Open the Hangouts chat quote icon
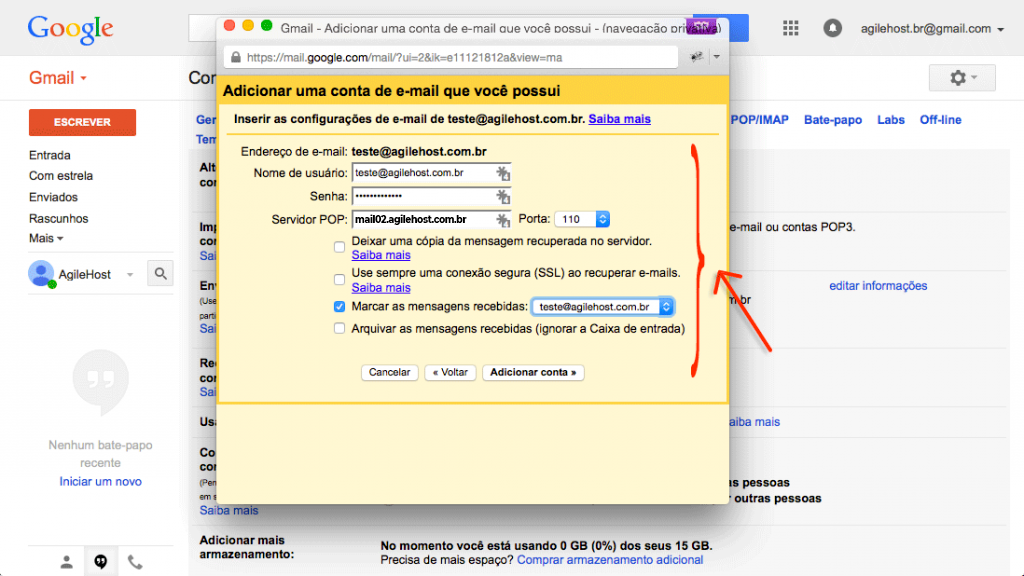1024x576 pixels. pos(100,561)
